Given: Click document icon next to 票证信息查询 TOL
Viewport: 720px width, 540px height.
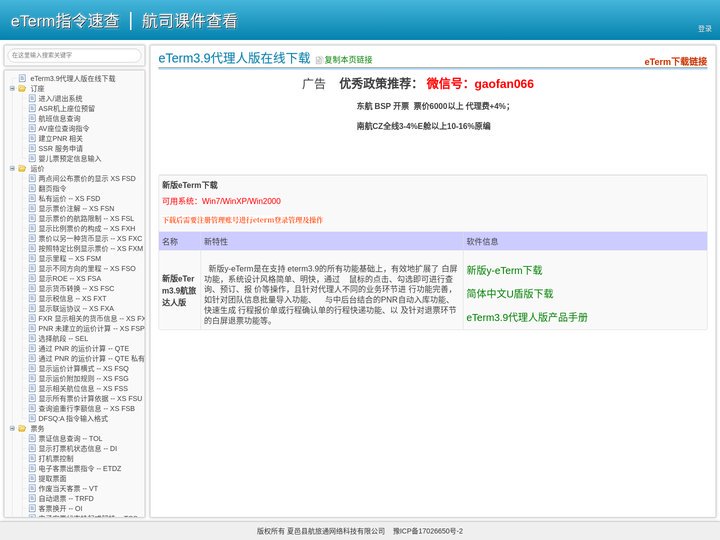Looking at the screenshot, I should click(32, 439).
